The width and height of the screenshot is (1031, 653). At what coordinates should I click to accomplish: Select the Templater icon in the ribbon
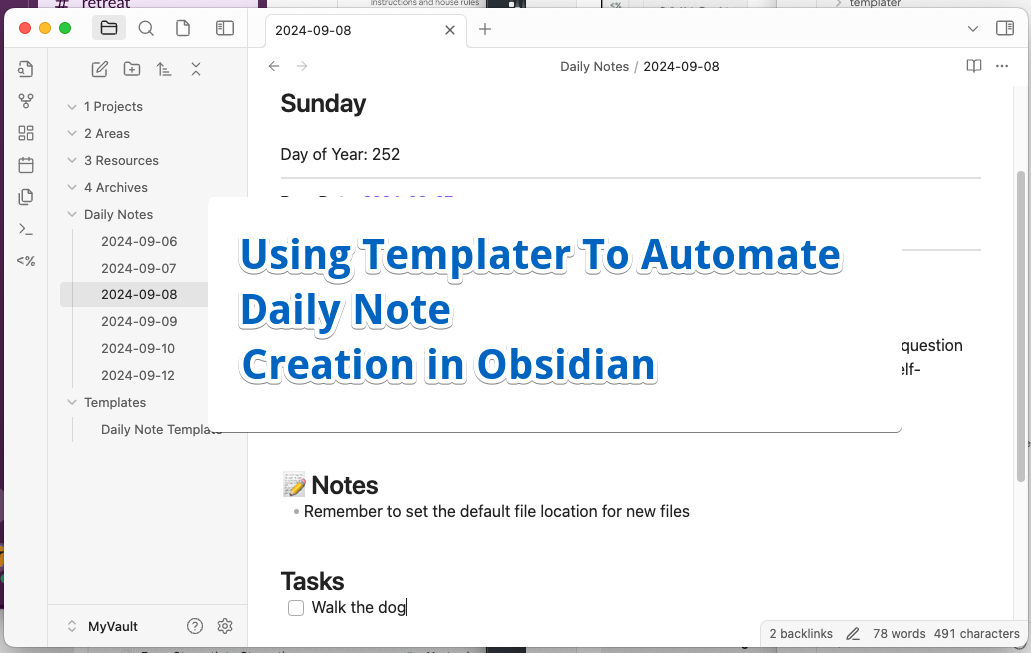(x=26, y=261)
